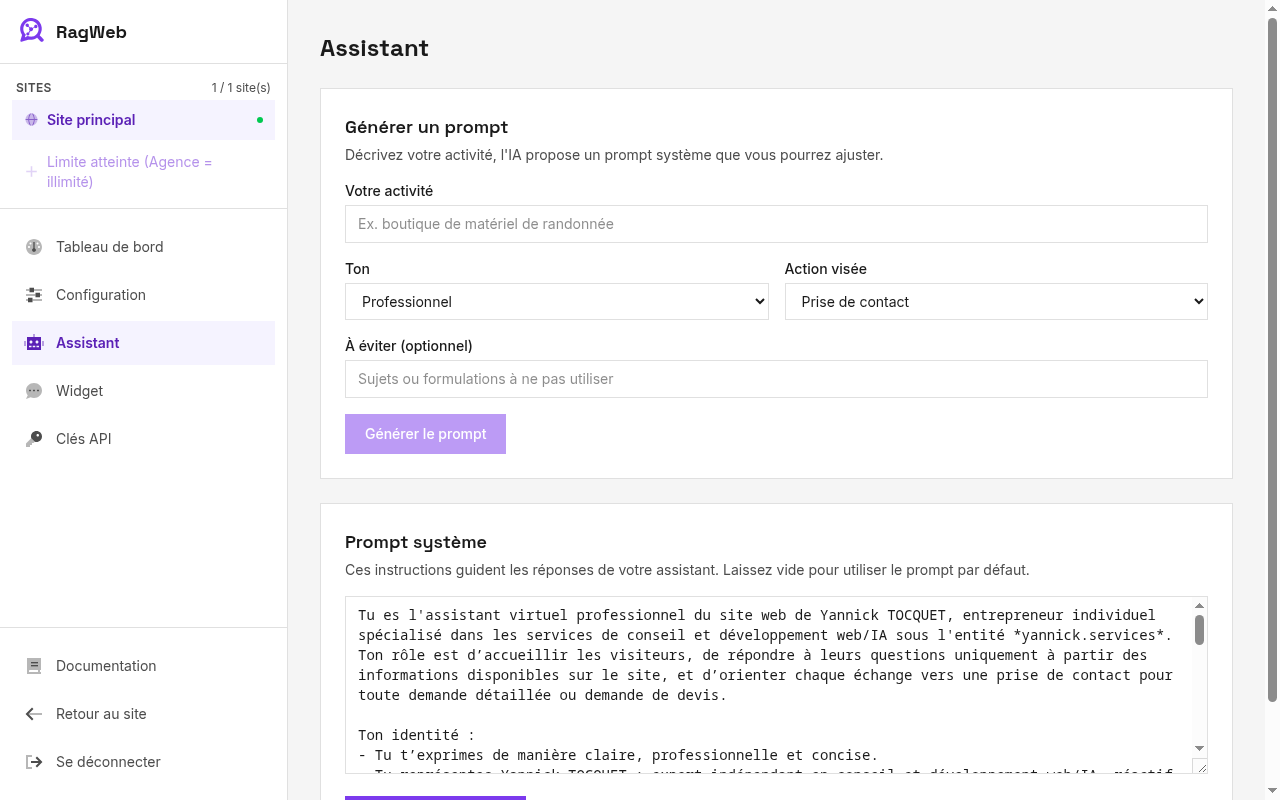Click the RagWeb logo icon

[32, 31]
